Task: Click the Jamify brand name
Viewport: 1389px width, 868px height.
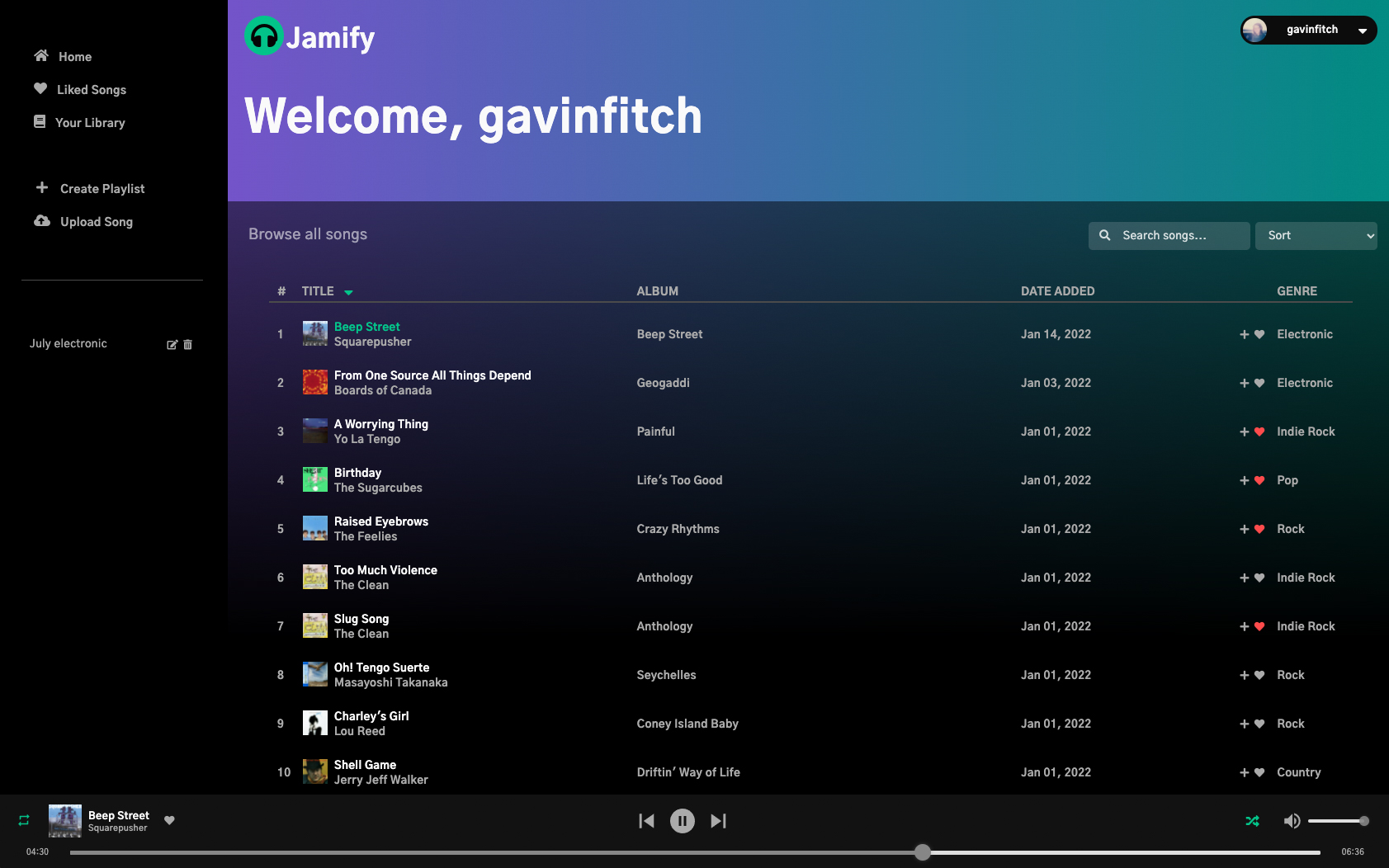Action: [330, 37]
